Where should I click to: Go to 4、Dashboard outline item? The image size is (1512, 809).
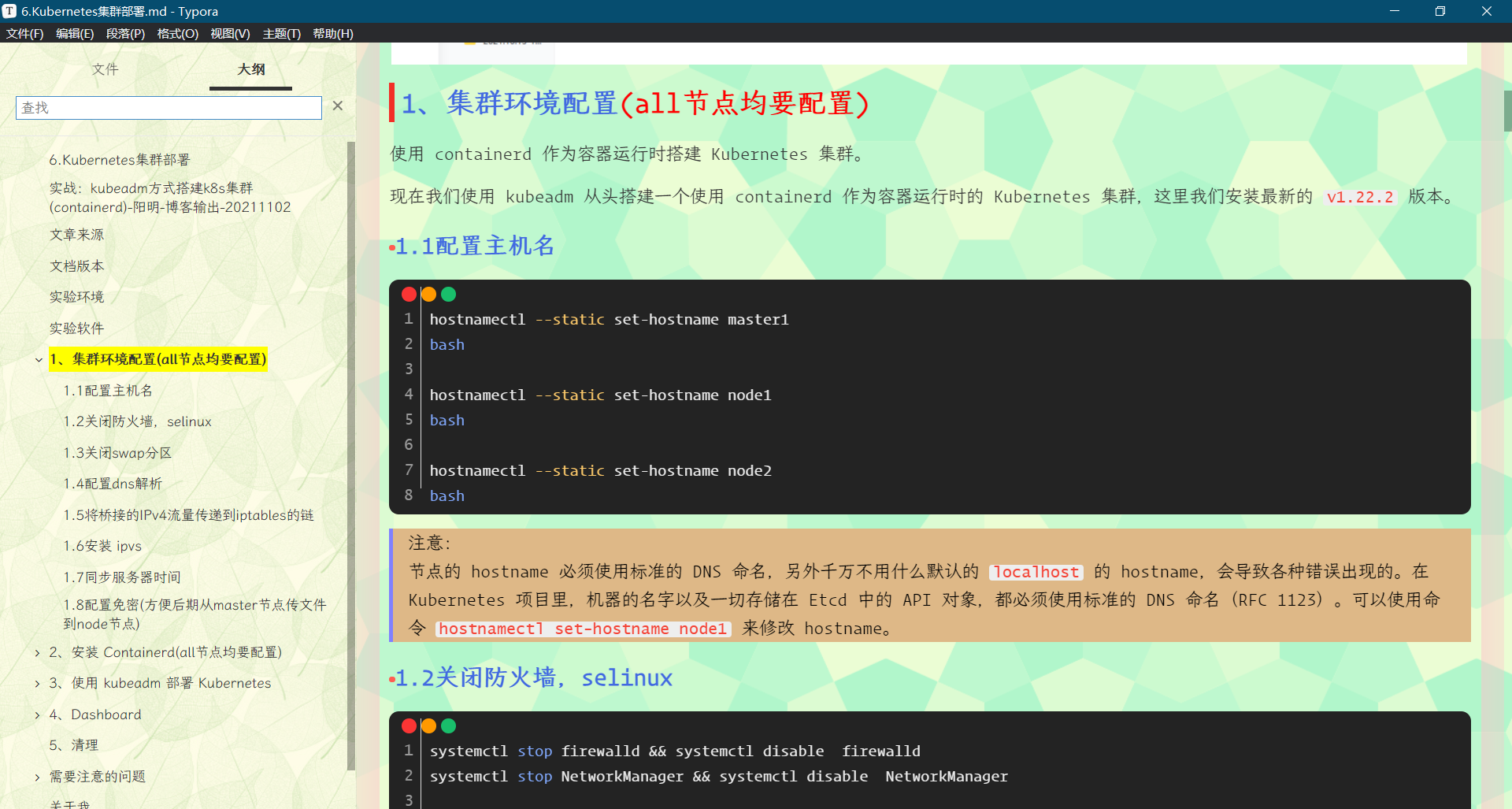coord(95,714)
